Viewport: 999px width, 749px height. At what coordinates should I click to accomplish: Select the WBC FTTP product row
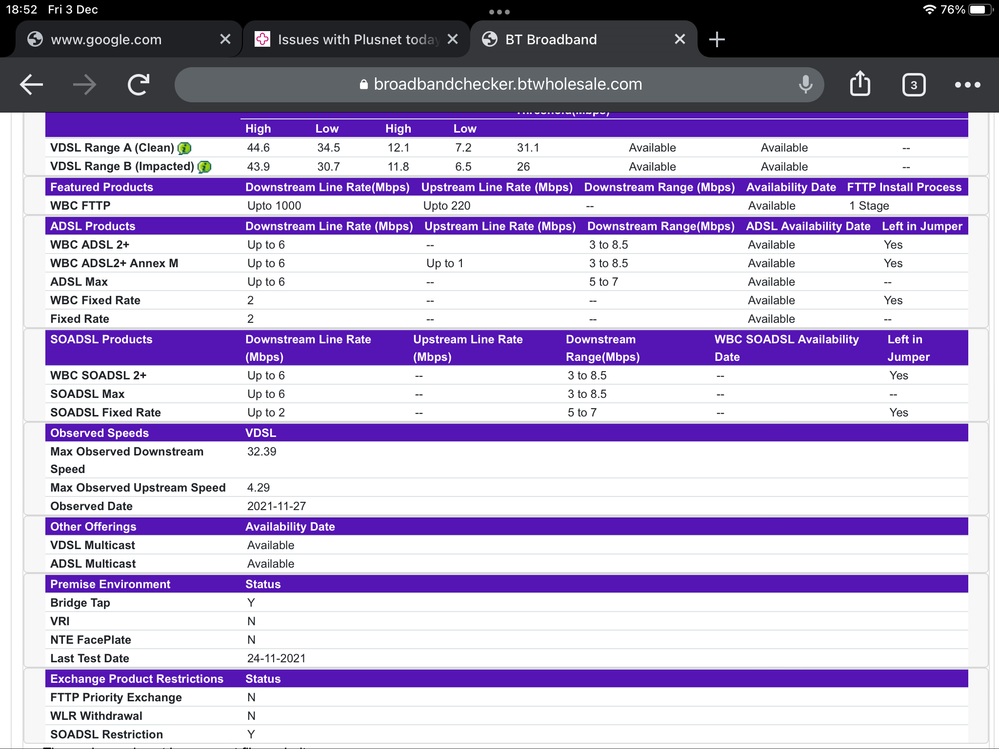[80, 206]
